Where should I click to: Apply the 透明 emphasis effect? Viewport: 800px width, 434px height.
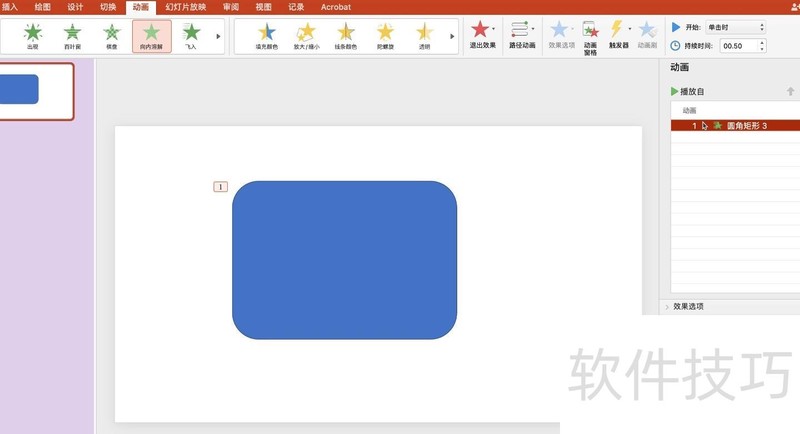(424, 36)
